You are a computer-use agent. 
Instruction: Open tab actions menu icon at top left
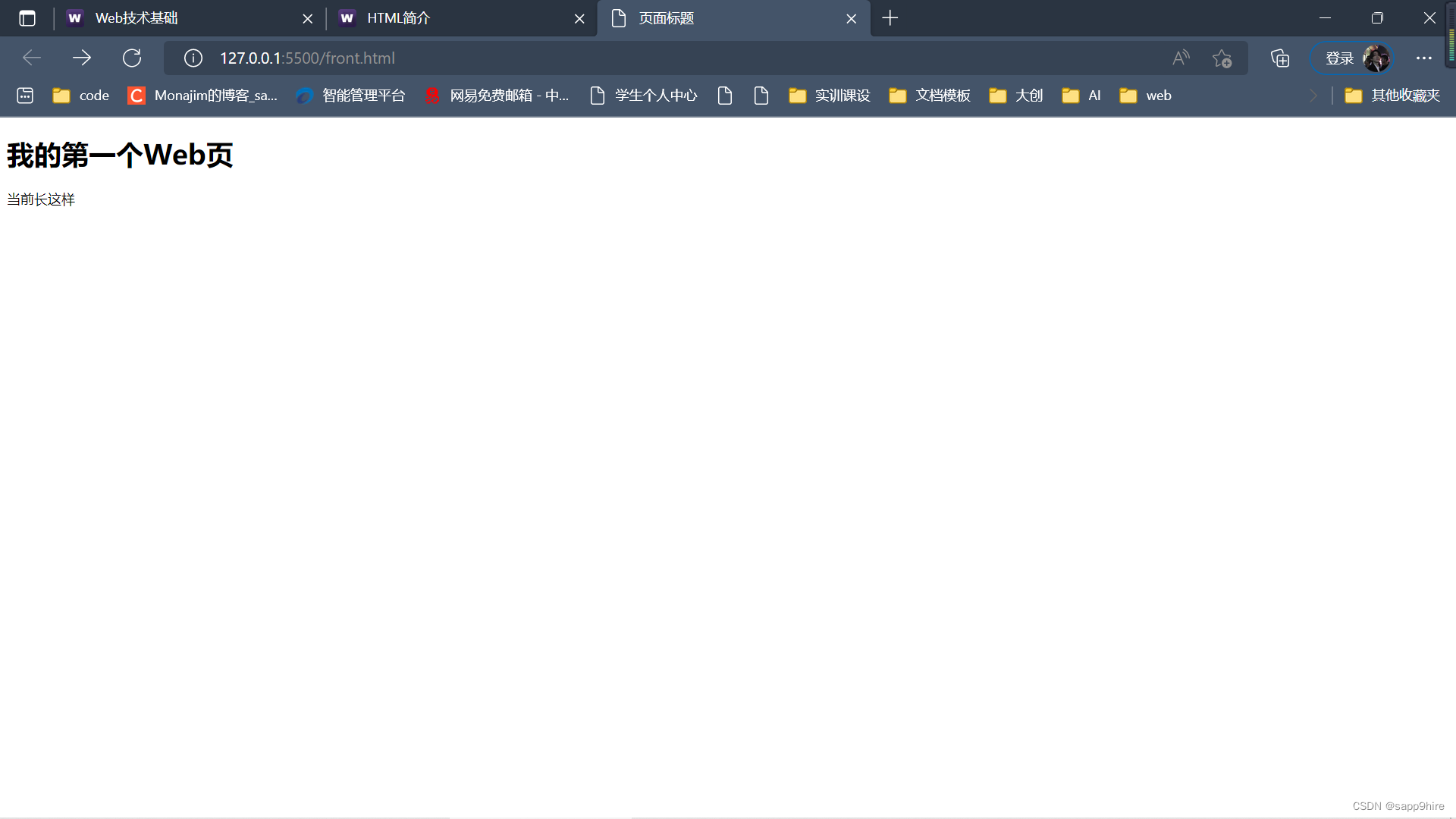pos(27,18)
